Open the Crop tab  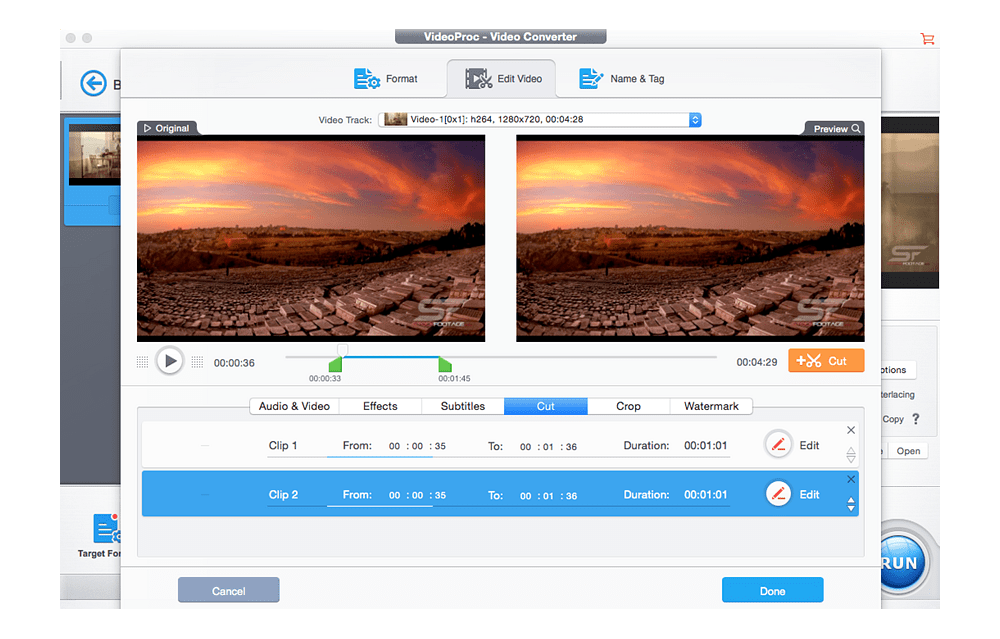(x=628, y=406)
